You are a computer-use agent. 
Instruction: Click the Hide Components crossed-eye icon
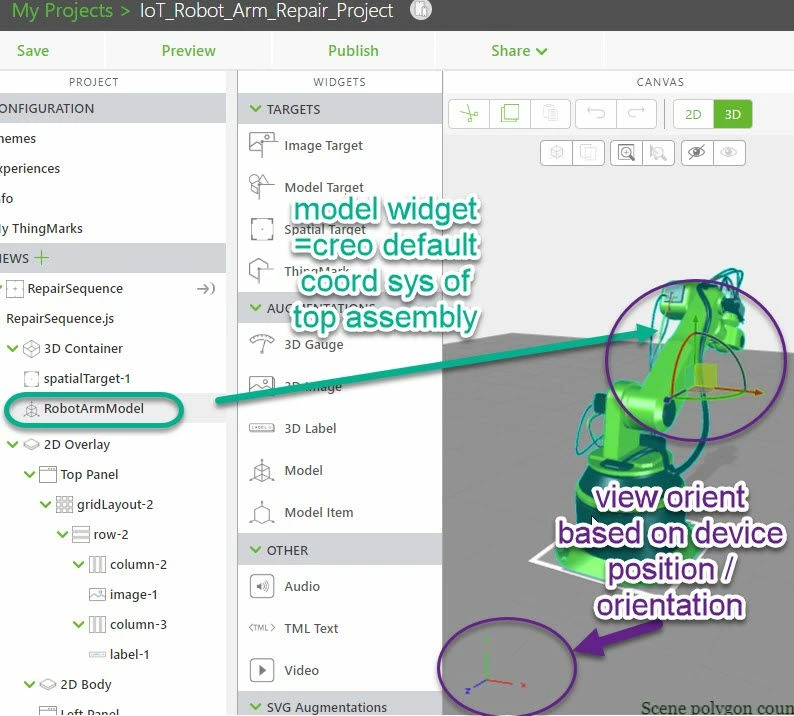[x=697, y=152]
